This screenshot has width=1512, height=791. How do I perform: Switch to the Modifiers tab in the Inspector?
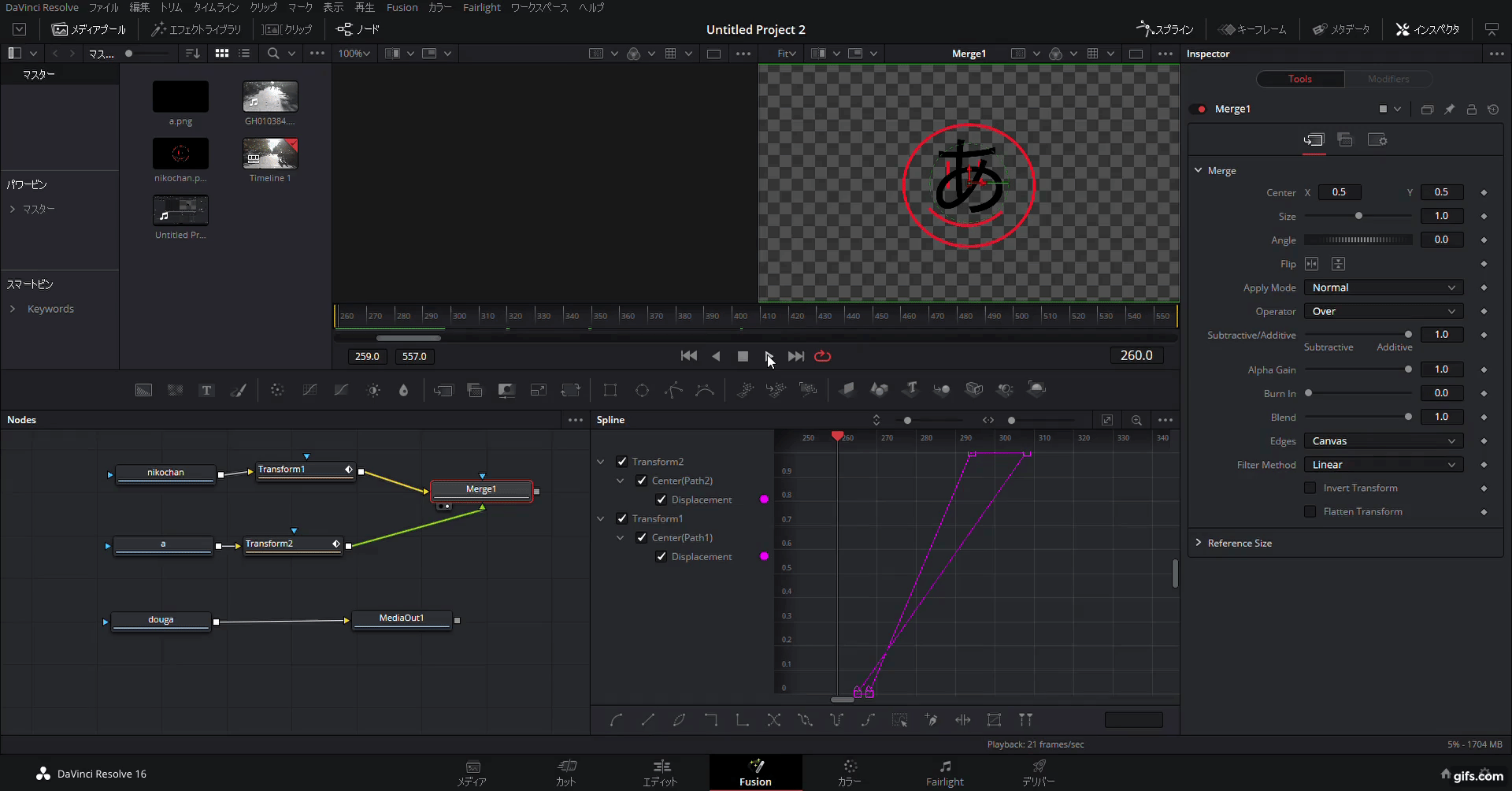(1388, 79)
